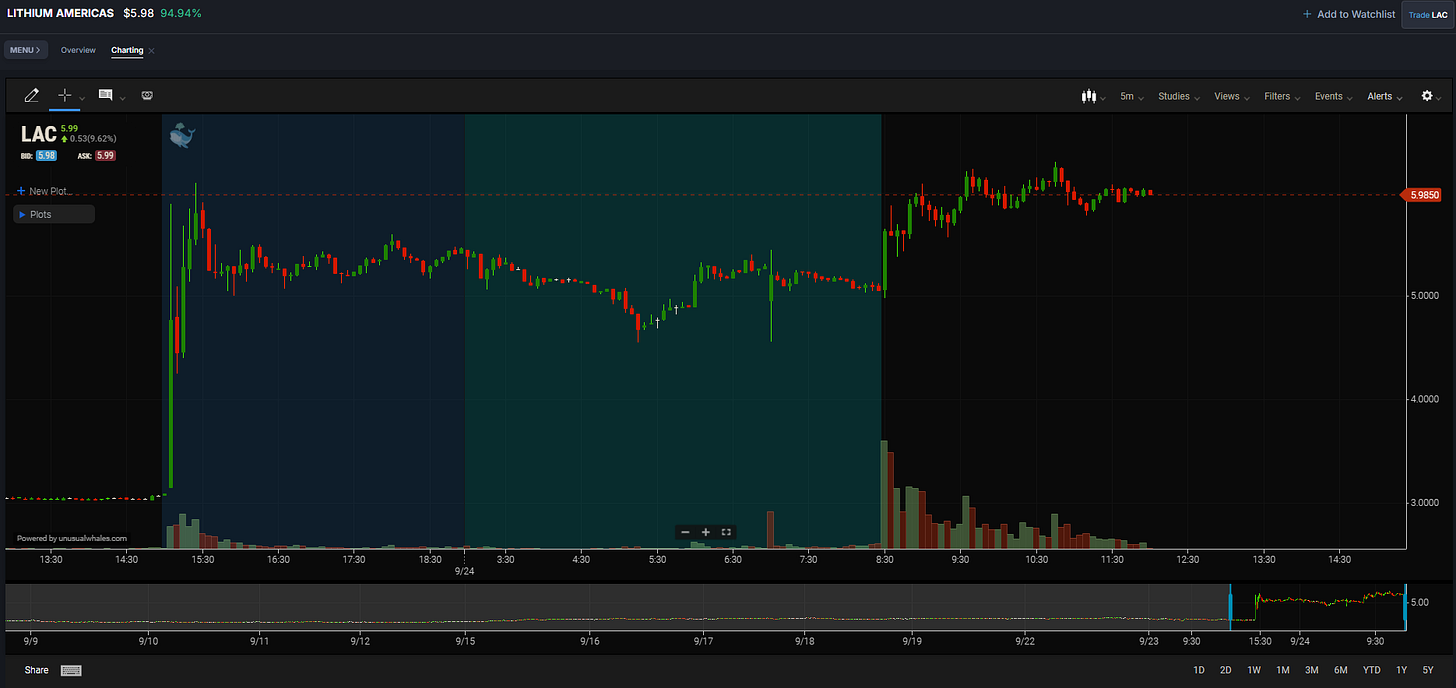This screenshot has width=1456, height=688.
Task: Open the 5m interval dropdown
Action: pyautogui.click(x=1131, y=96)
